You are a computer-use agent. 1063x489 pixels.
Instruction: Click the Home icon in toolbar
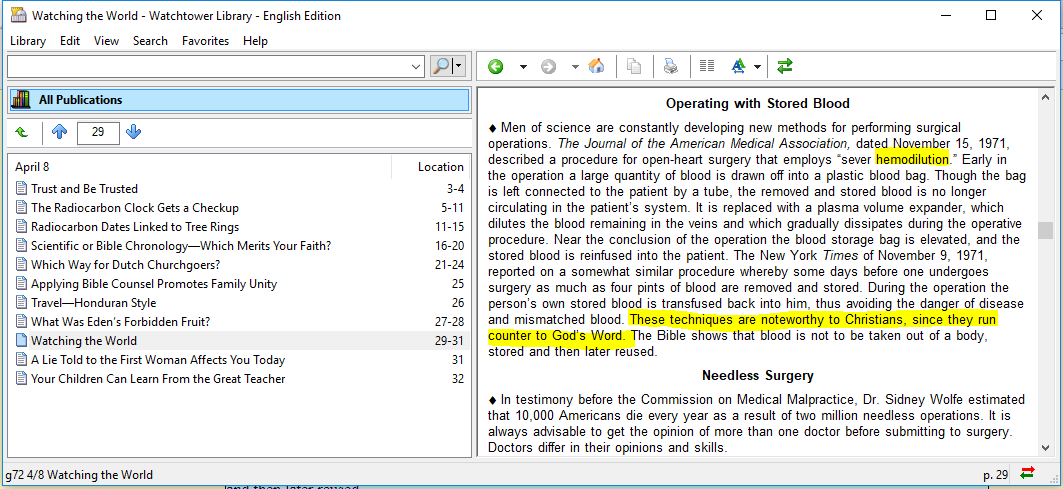596,67
